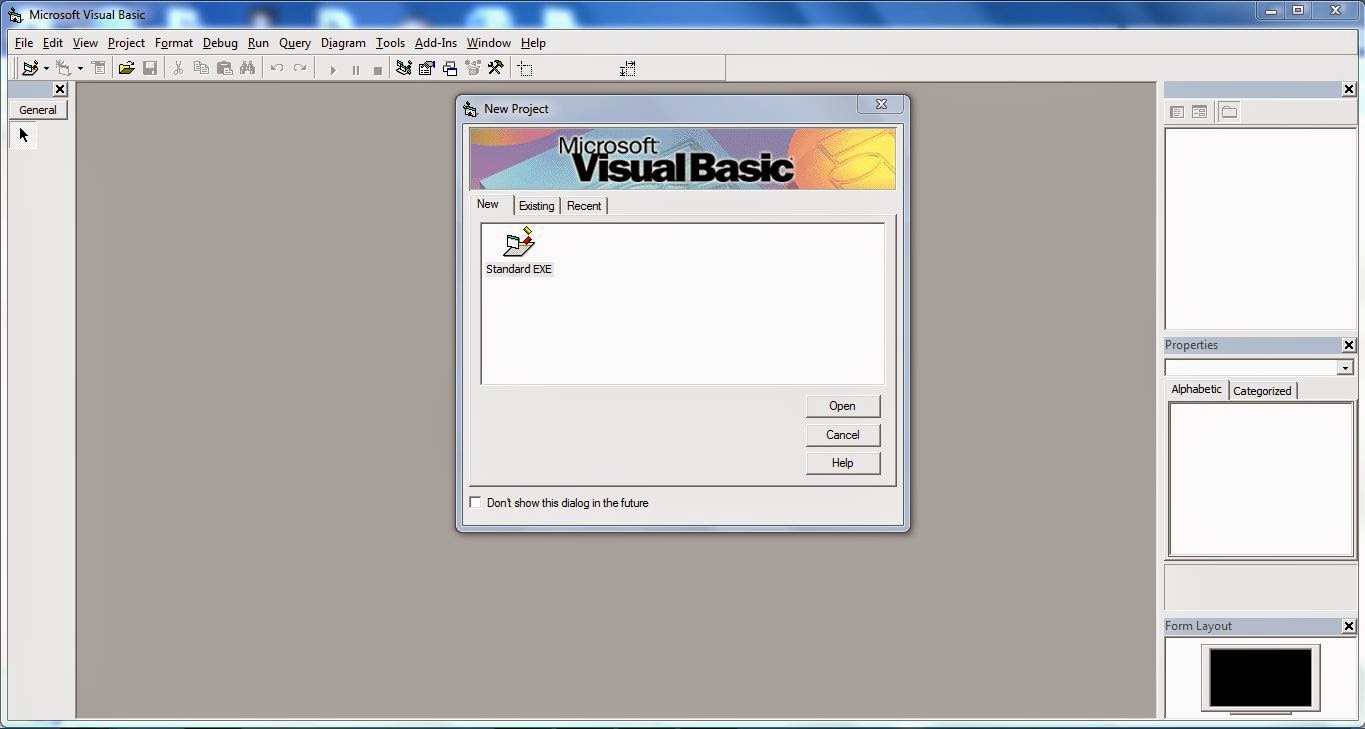Expand the Properties object dropdown list

click(1345, 368)
